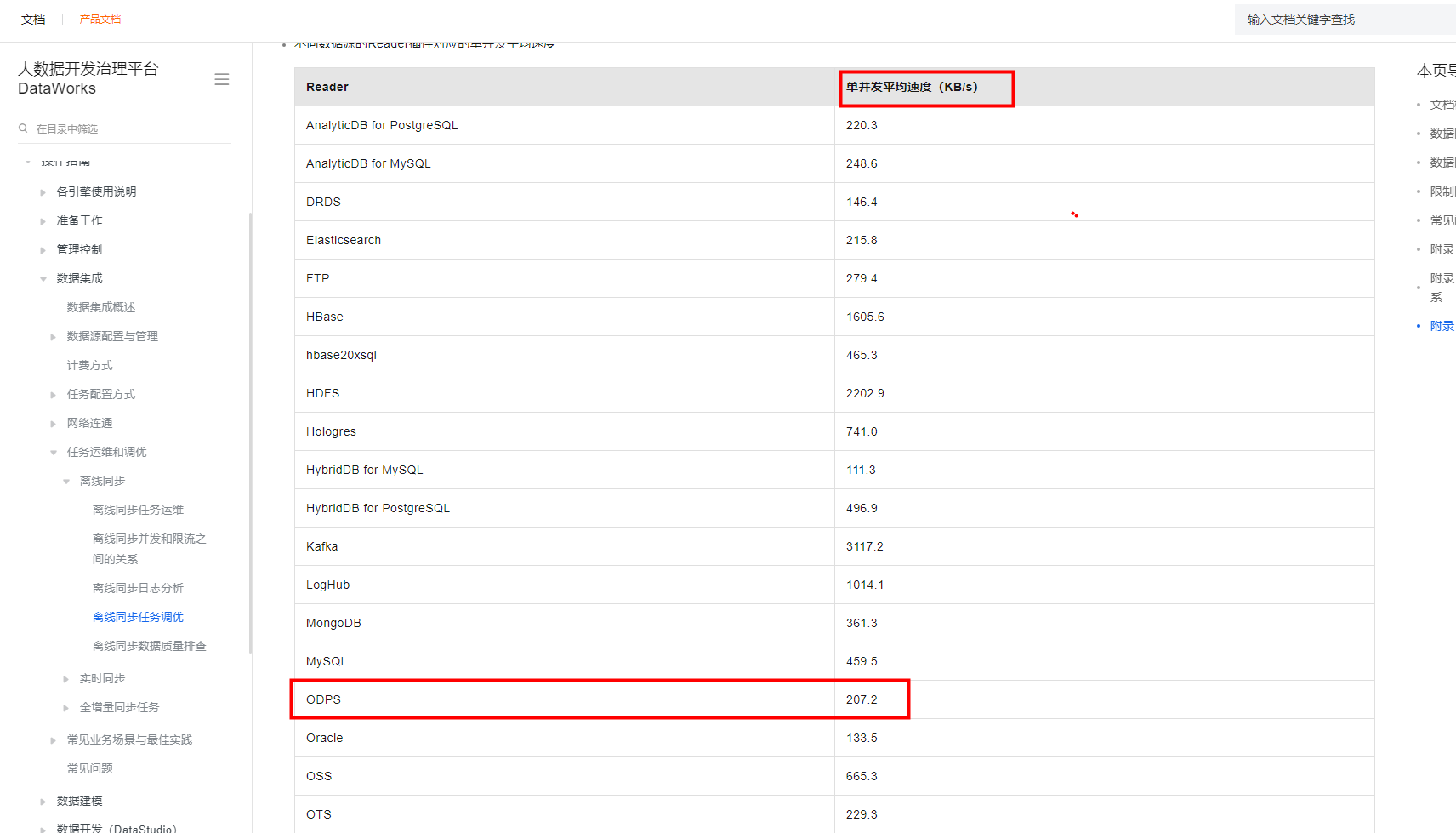Viewport: 1456px width, 833px height.
Task: Open 离线同步日志分析 page
Action: pyautogui.click(x=139, y=588)
